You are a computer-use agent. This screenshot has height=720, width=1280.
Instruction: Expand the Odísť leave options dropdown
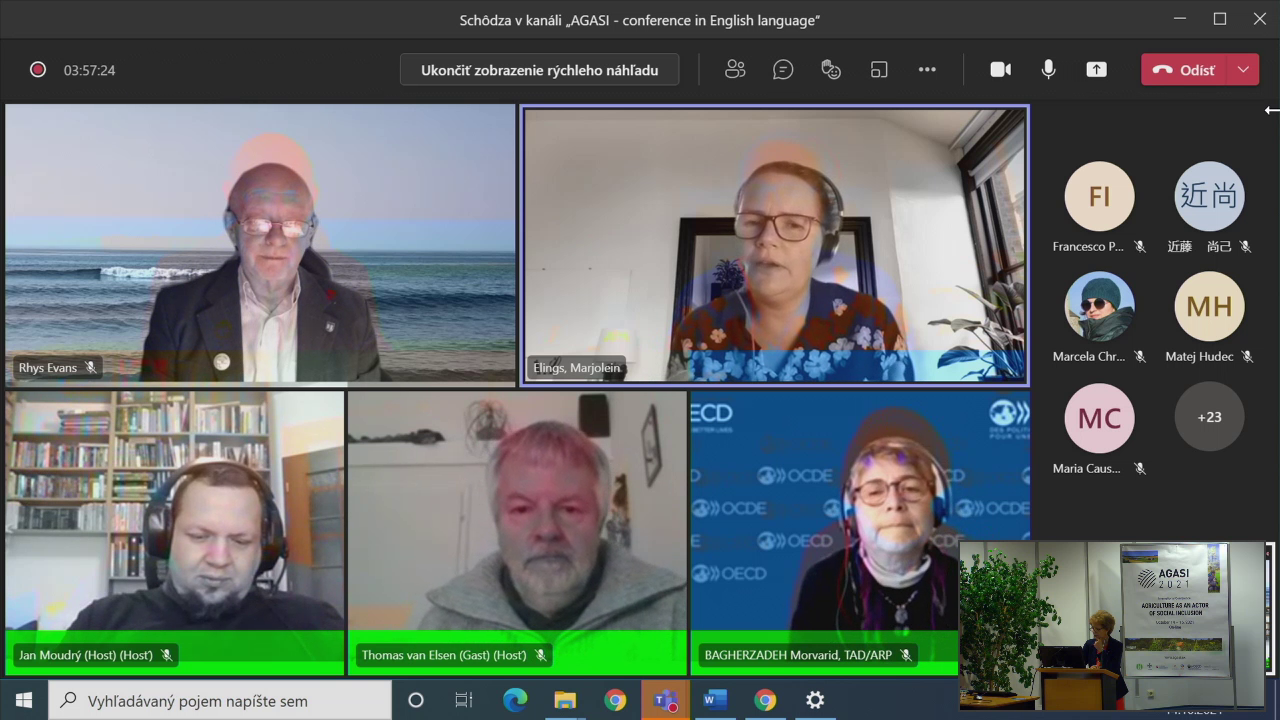pos(1243,69)
